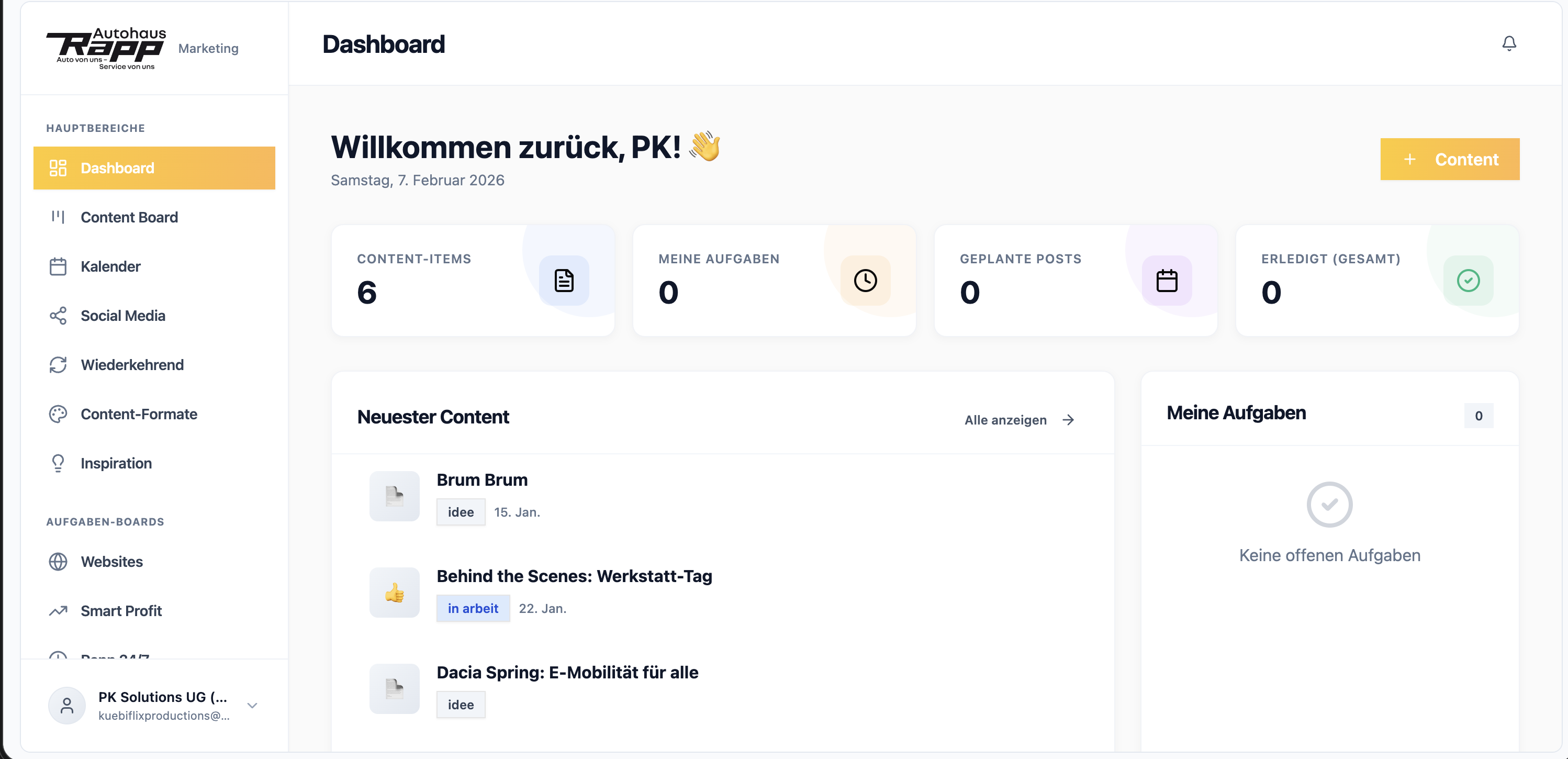Open Inspiration via the lightbulb icon
This screenshot has height=759, width=1568.
coord(58,463)
